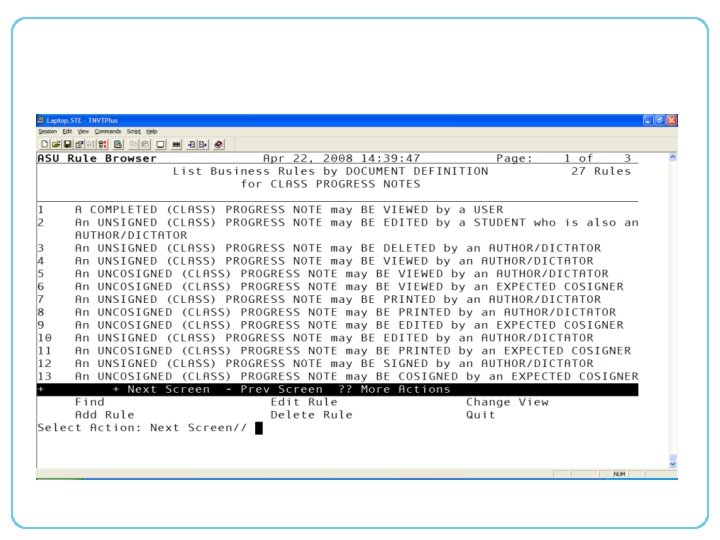Click the Open folder toolbar icon

(x=56, y=145)
